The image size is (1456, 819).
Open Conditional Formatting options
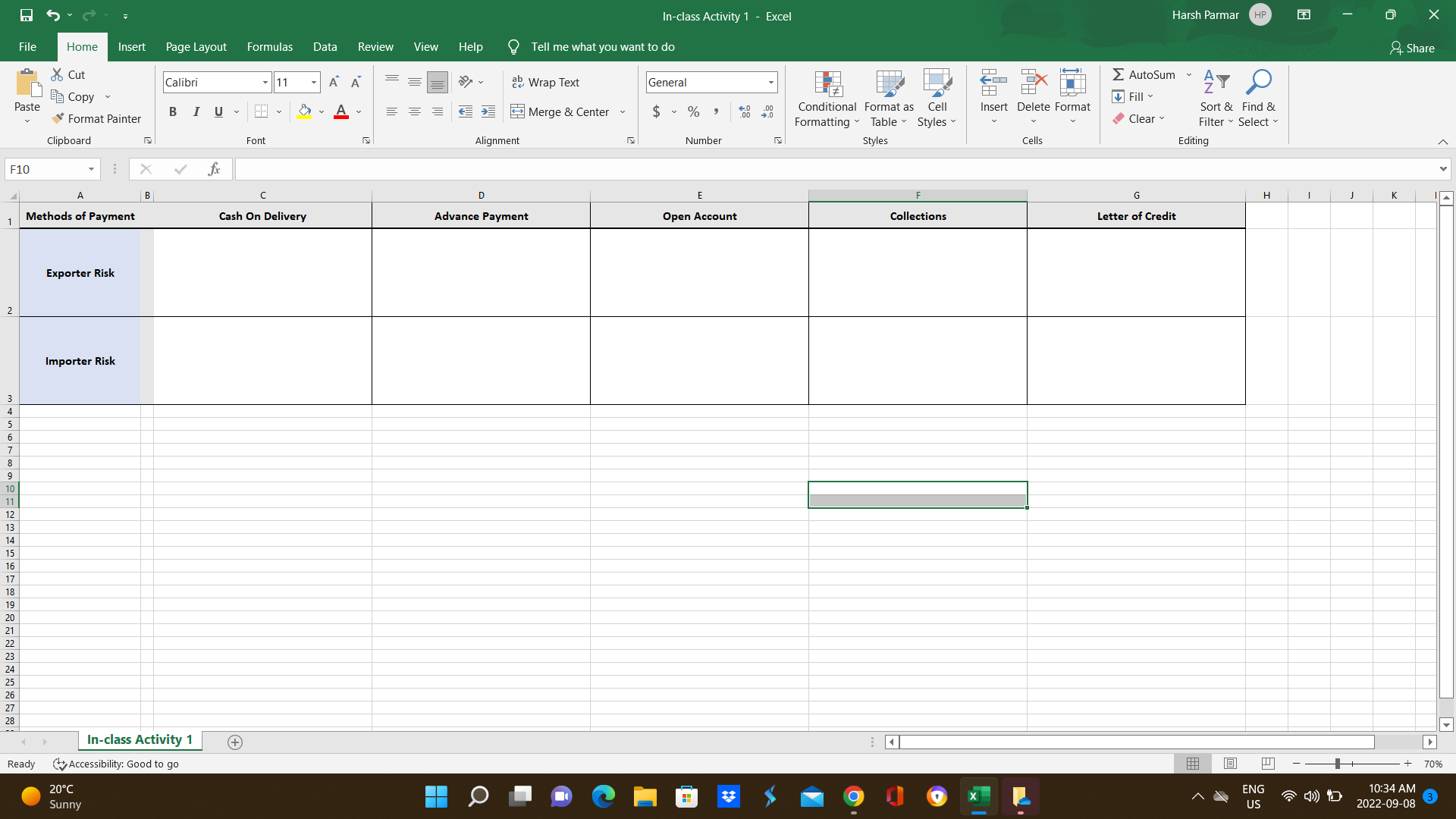pos(827,99)
